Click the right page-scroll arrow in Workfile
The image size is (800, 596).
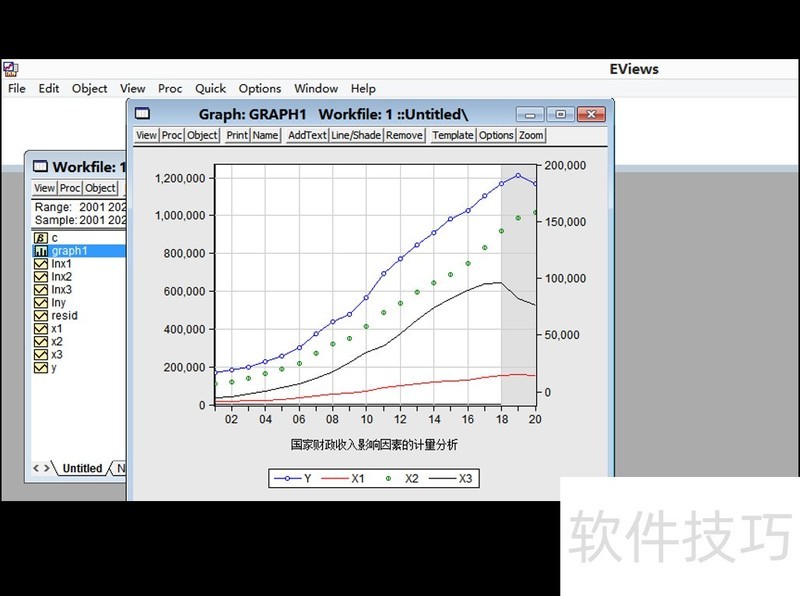coord(46,468)
